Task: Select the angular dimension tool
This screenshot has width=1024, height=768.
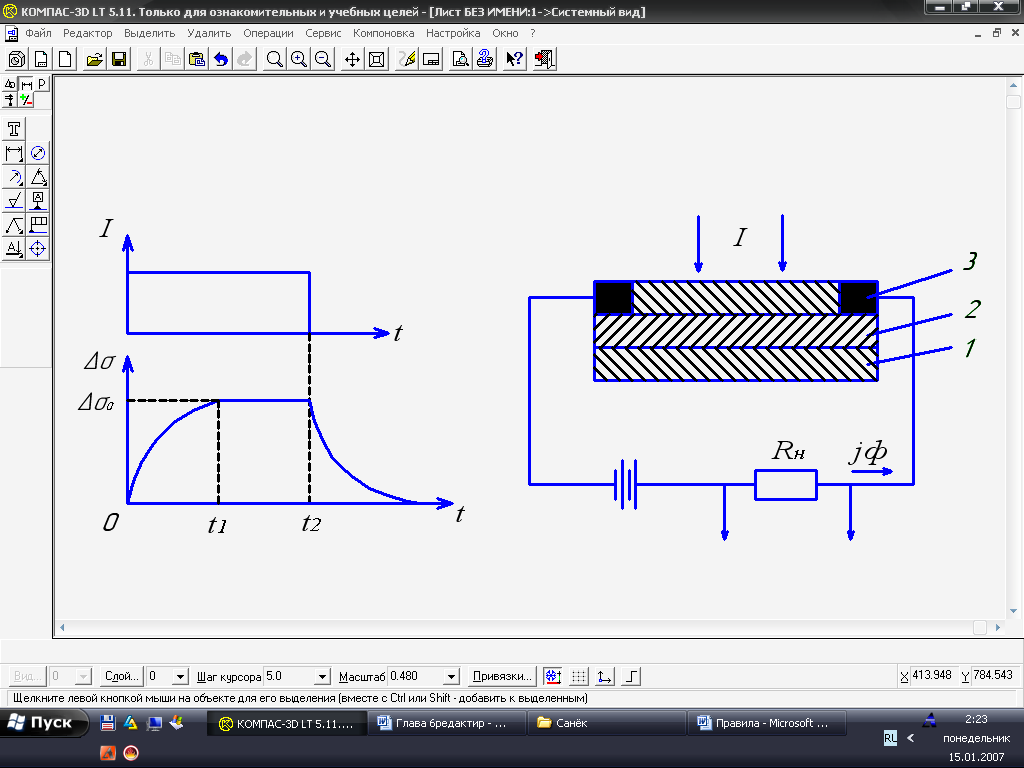Action: 38,177
